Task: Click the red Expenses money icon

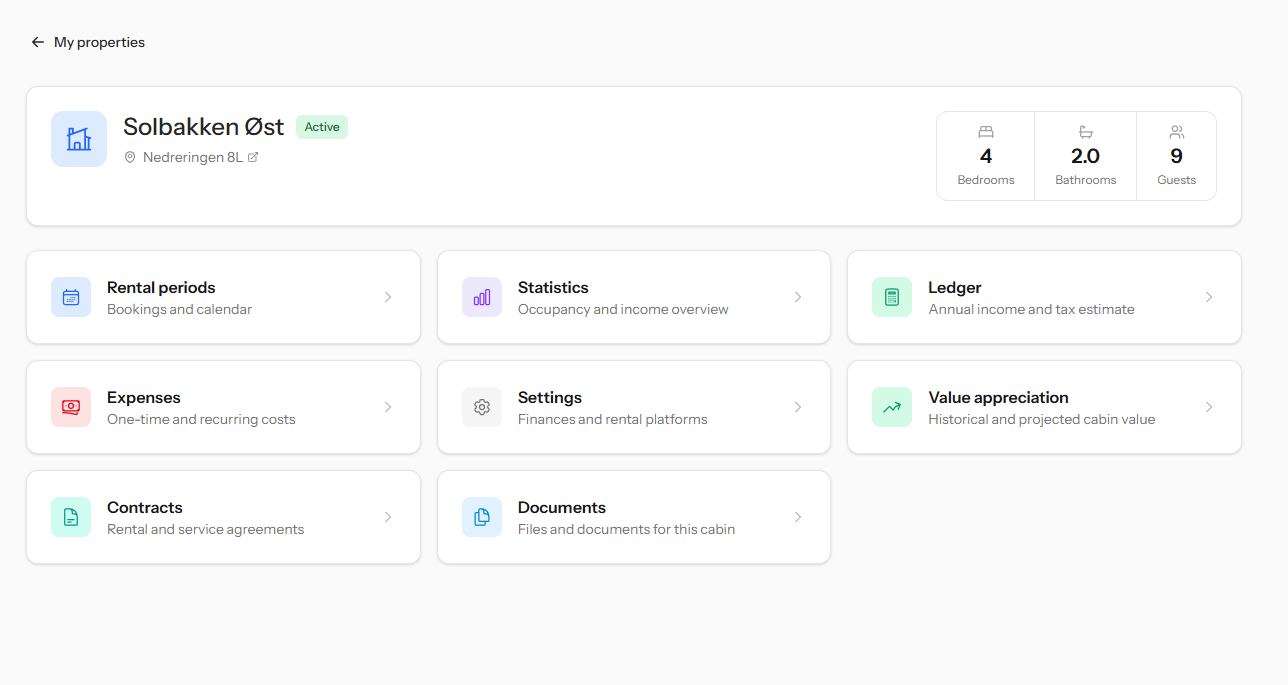Action: [x=71, y=407]
